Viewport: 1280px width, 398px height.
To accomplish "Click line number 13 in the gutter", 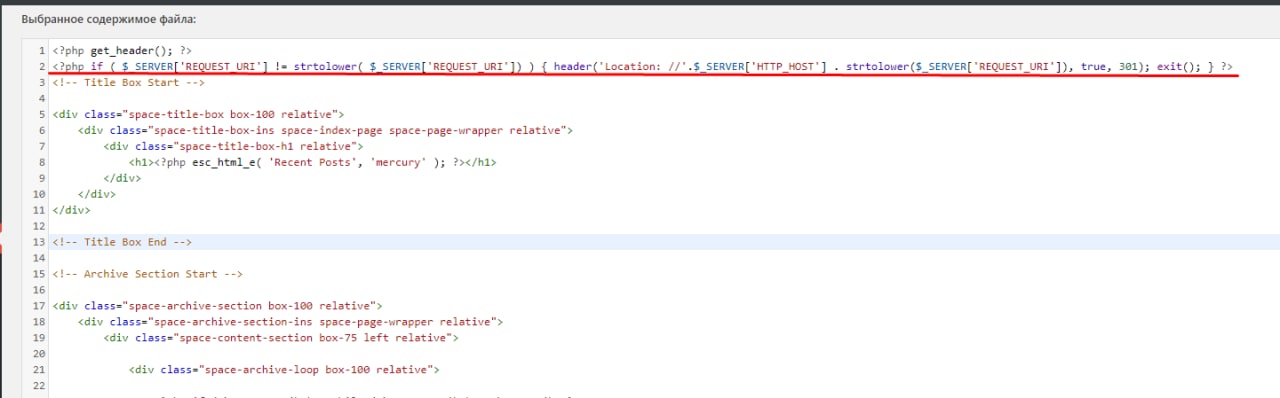I will (39, 242).
